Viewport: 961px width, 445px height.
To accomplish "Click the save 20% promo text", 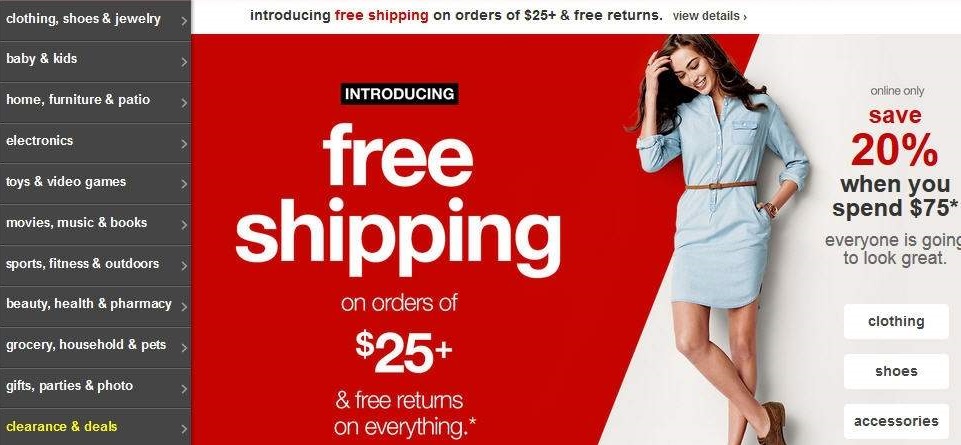I will (x=895, y=138).
